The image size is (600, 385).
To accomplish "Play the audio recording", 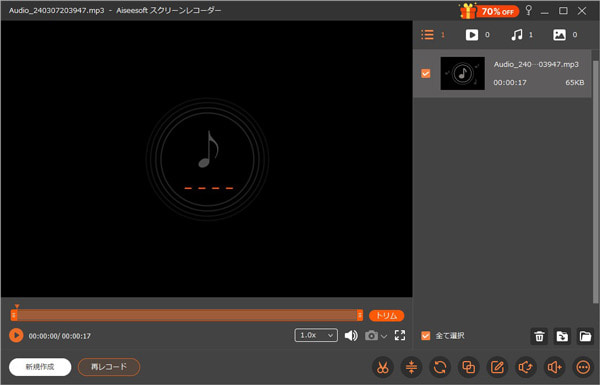I will (x=16, y=336).
